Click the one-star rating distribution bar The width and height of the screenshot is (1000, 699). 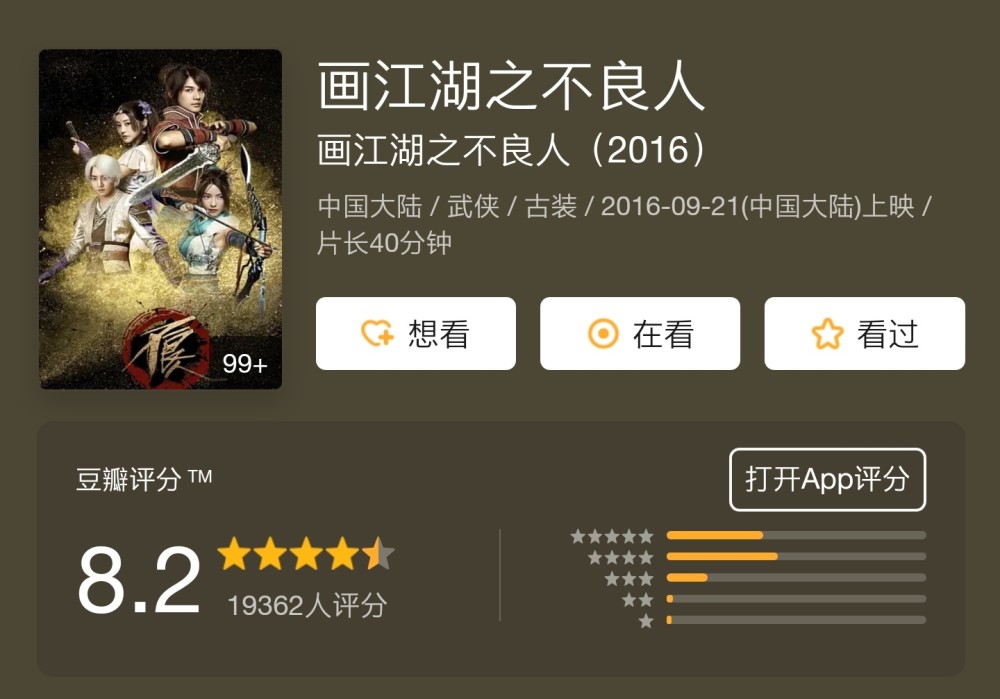796,620
